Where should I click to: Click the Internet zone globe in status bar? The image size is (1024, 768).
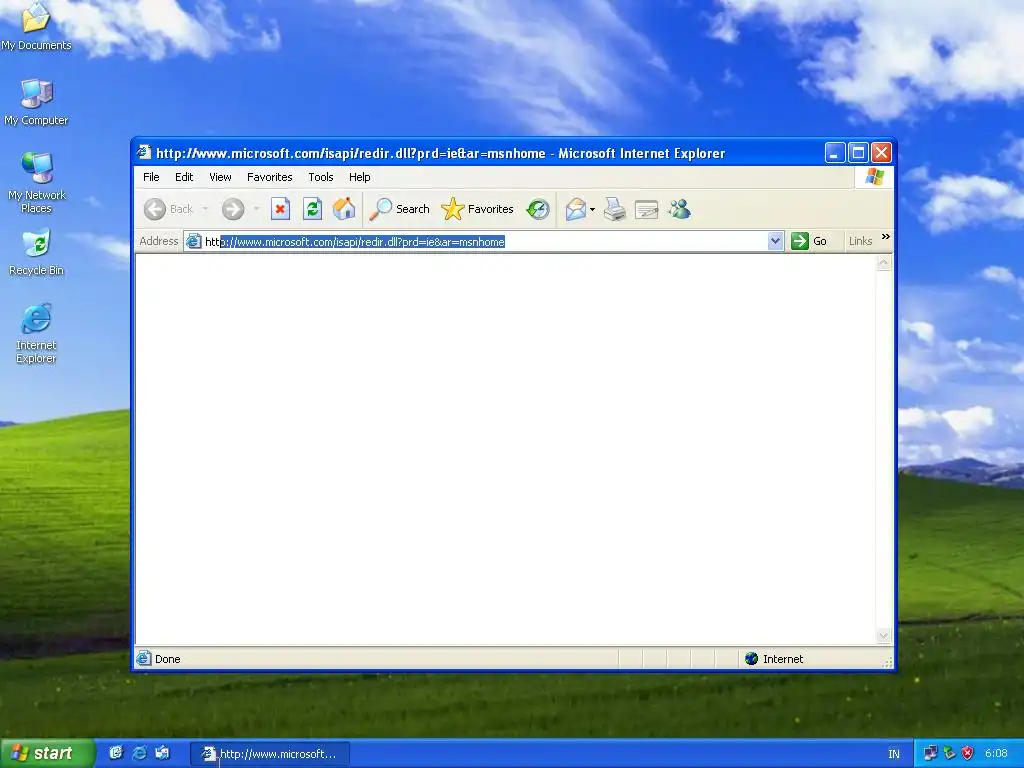[752, 658]
